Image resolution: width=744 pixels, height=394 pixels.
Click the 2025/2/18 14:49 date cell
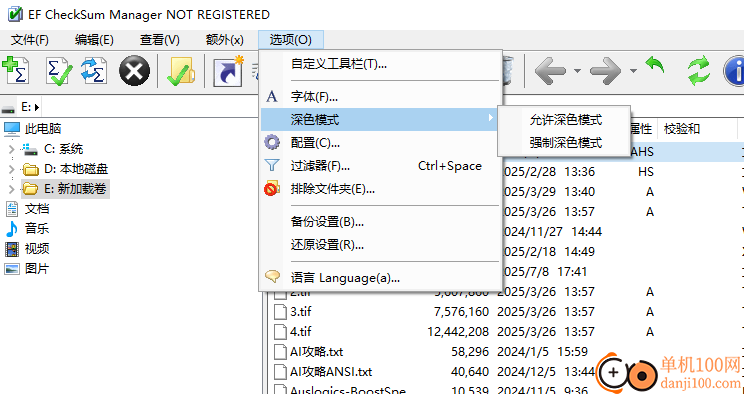[x=548, y=252]
